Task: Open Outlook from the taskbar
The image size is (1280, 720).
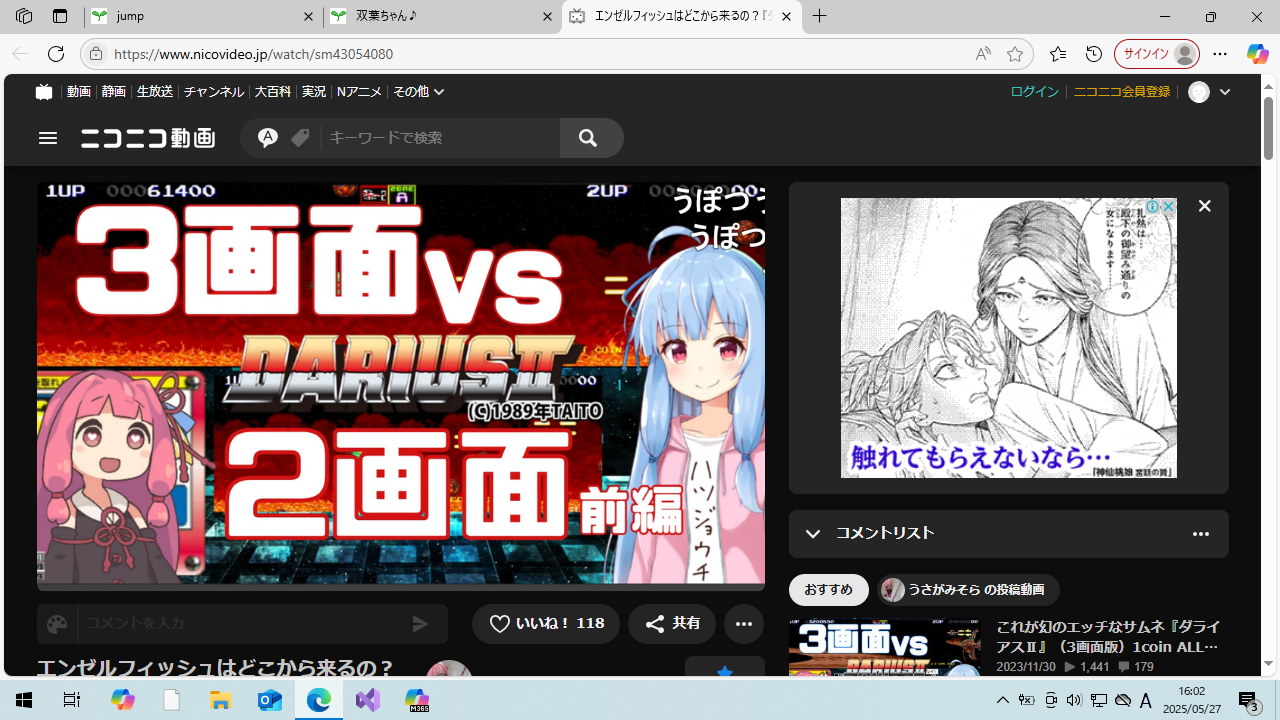Action: (x=270, y=700)
